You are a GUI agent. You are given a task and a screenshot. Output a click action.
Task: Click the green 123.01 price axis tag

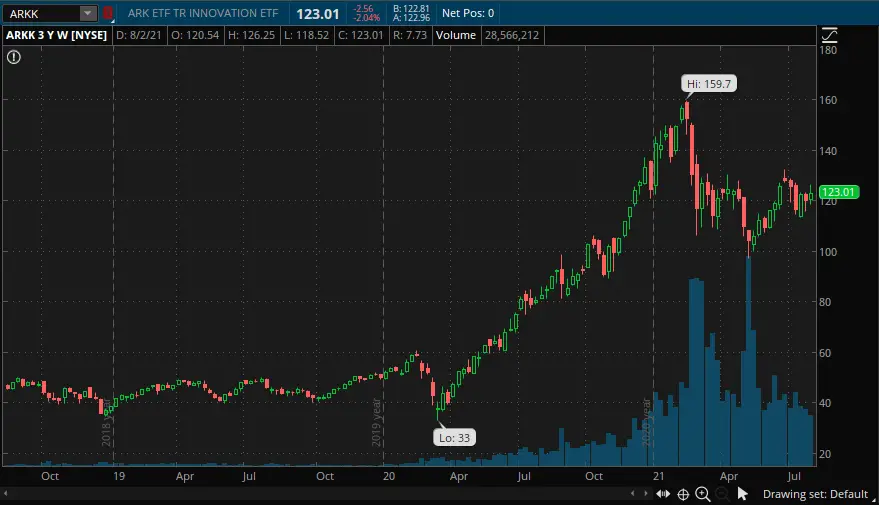click(x=838, y=192)
